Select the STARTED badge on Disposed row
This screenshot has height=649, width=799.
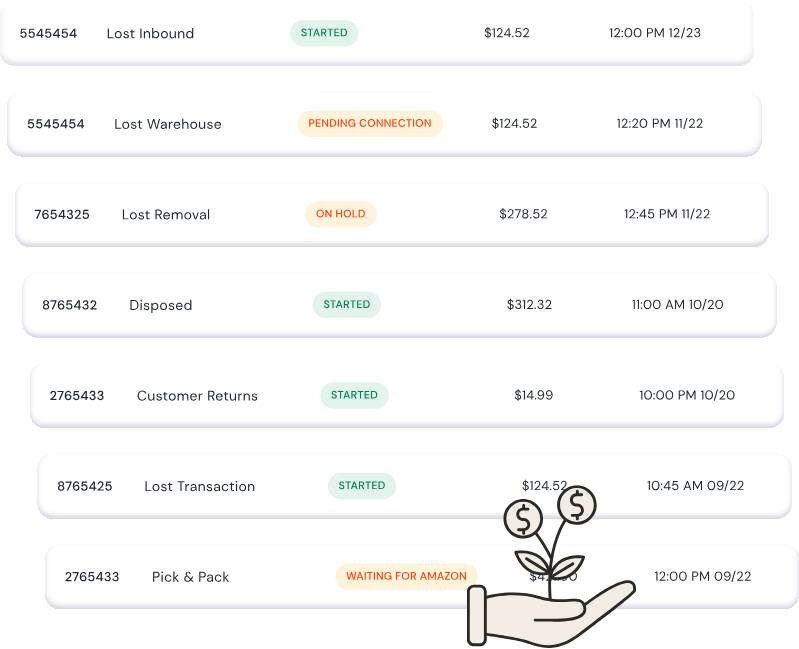coord(347,305)
